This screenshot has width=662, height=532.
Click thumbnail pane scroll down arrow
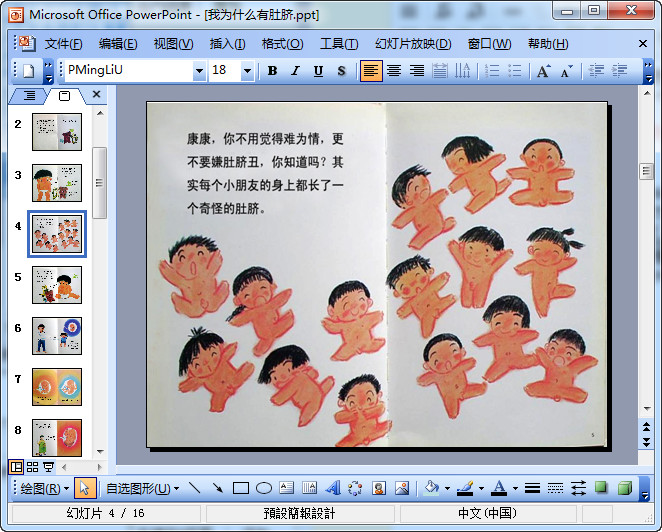[100, 452]
